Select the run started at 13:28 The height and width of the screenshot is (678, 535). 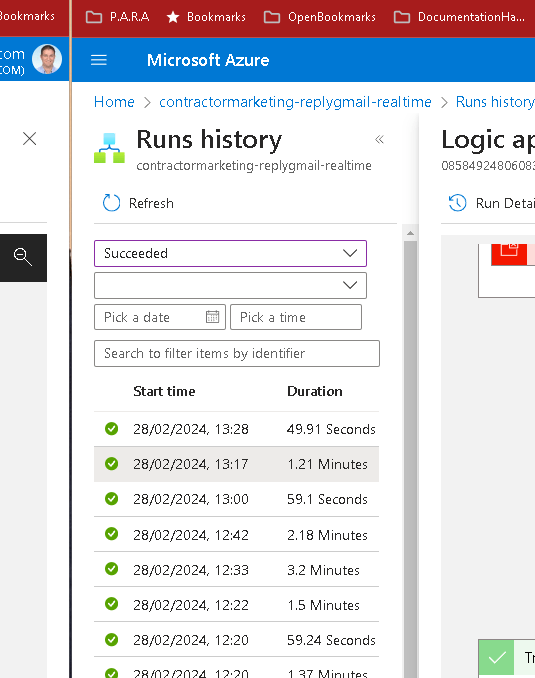(x=236, y=429)
